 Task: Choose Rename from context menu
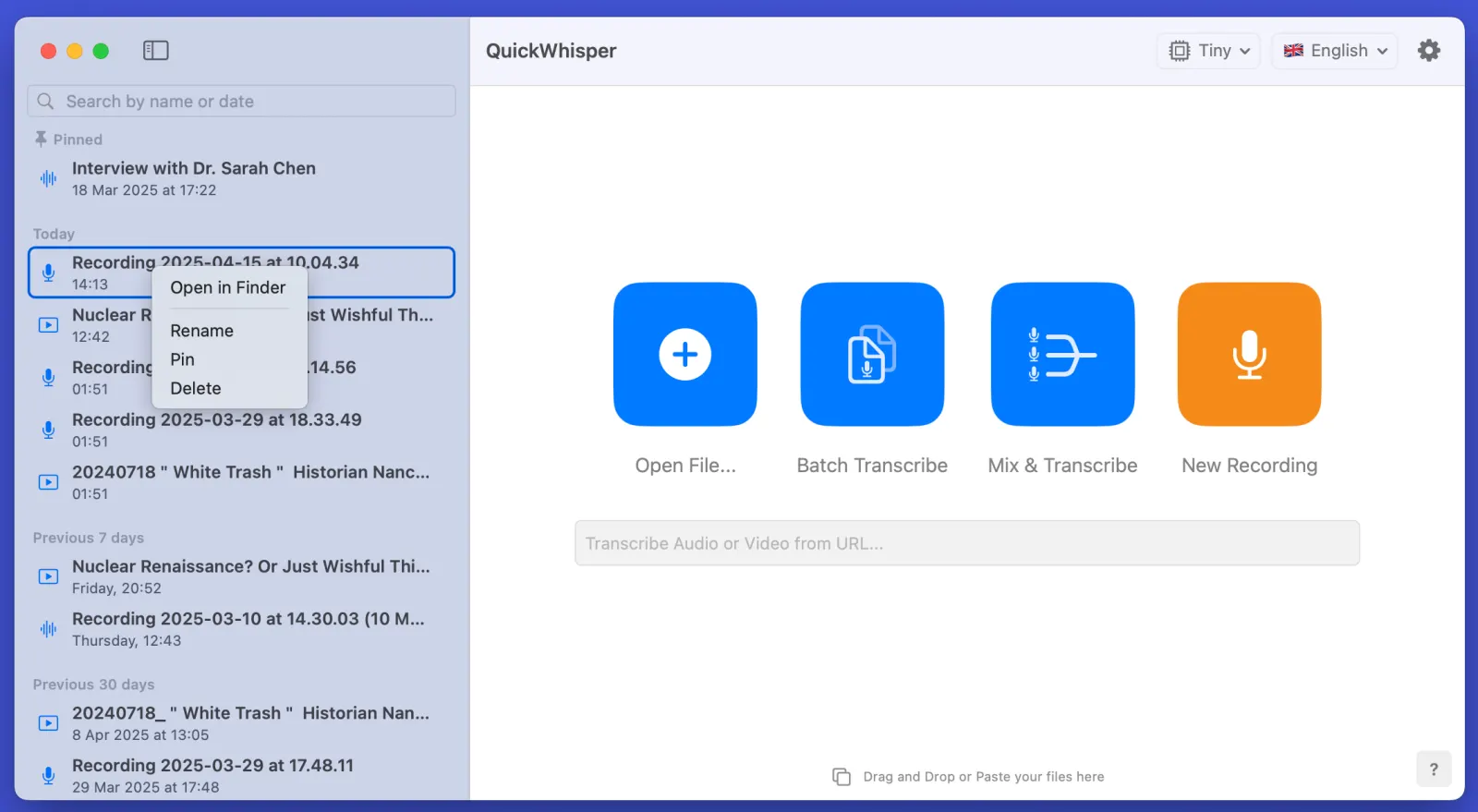click(201, 331)
